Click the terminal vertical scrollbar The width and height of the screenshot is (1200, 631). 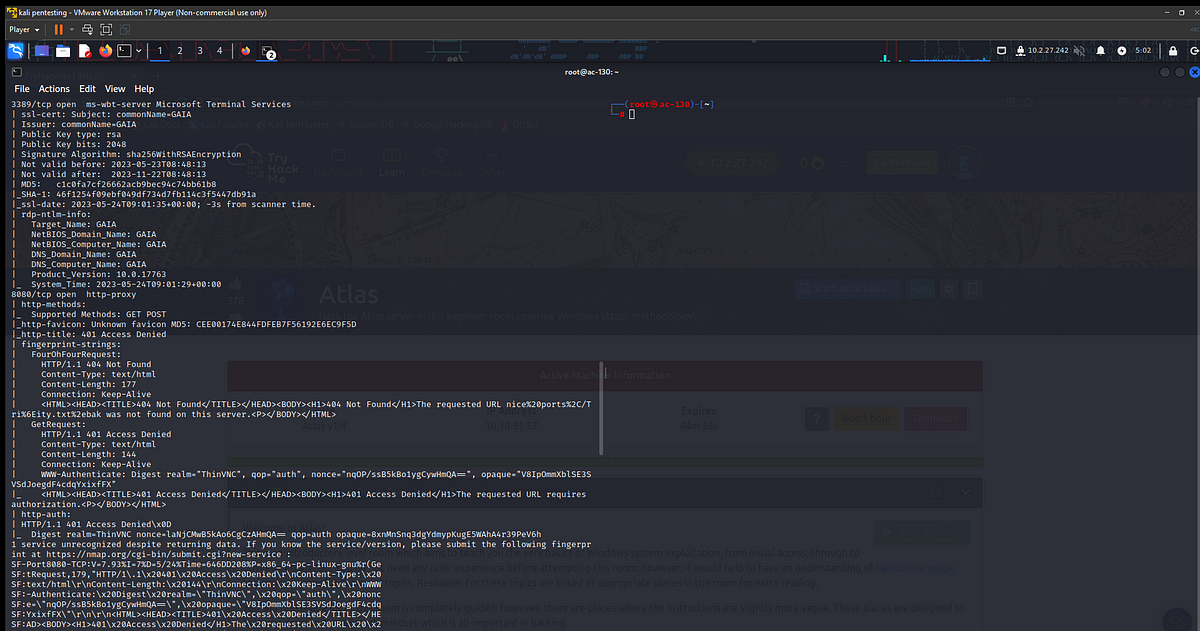(601, 409)
